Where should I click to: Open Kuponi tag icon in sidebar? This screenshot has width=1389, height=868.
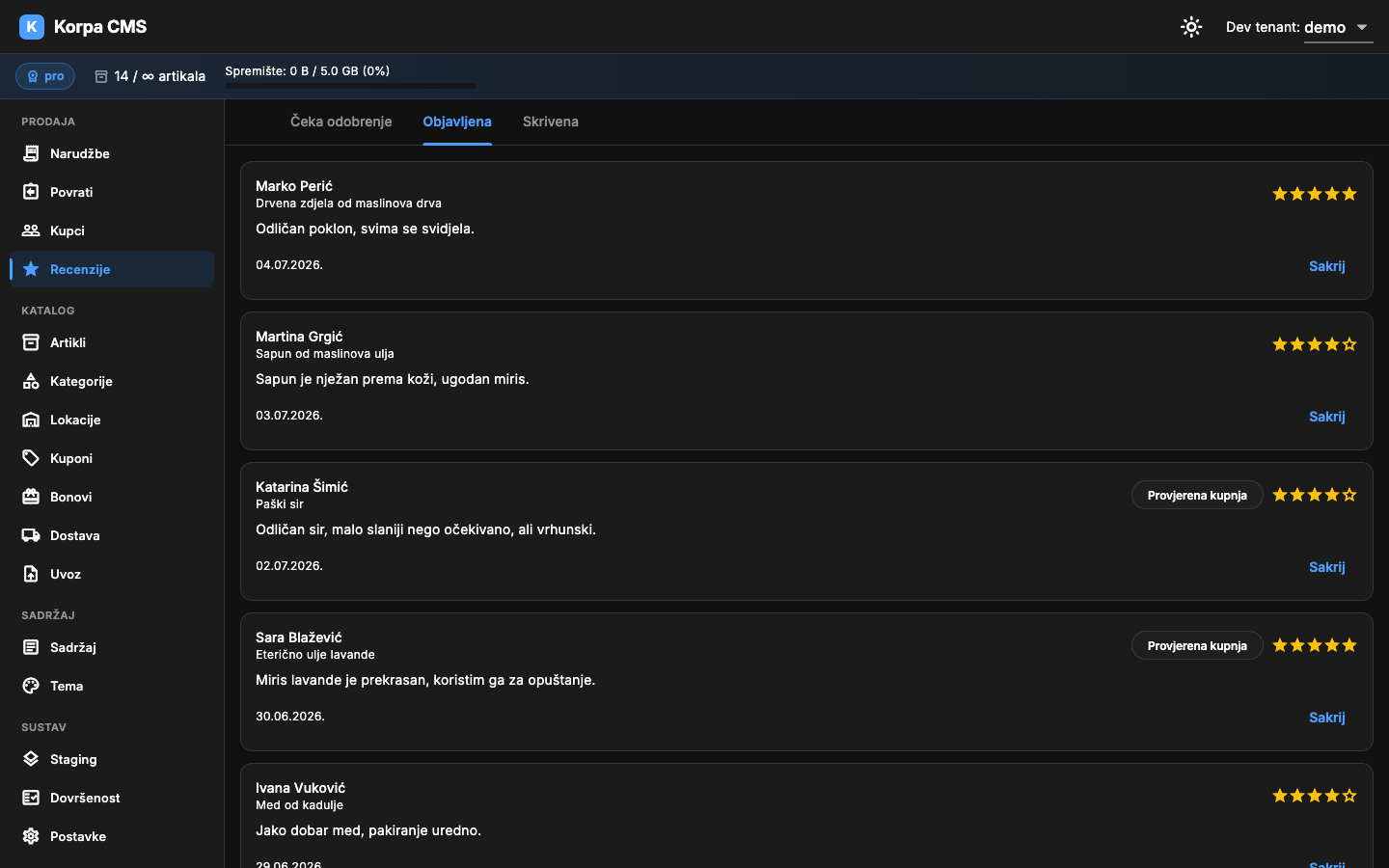(31, 458)
